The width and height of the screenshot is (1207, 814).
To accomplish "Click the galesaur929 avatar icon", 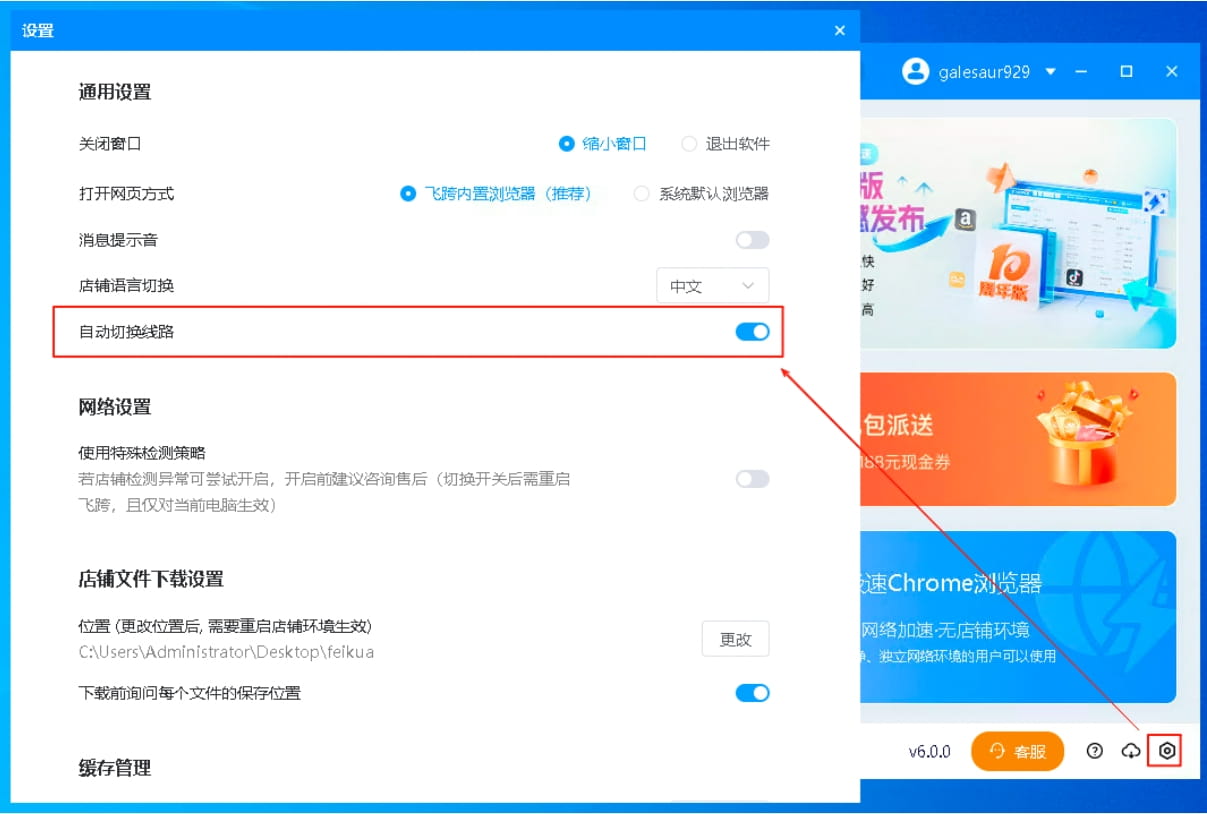I will click(x=916, y=71).
